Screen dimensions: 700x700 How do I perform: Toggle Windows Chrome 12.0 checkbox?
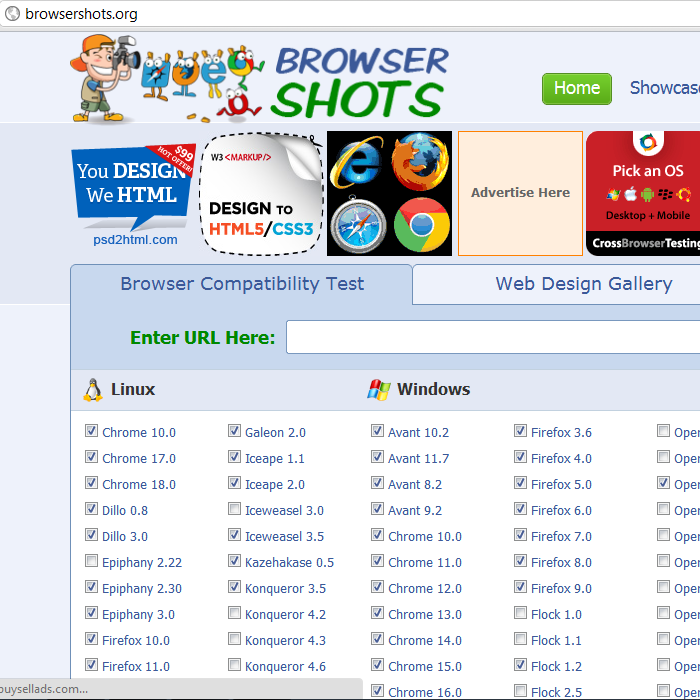pos(377,587)
